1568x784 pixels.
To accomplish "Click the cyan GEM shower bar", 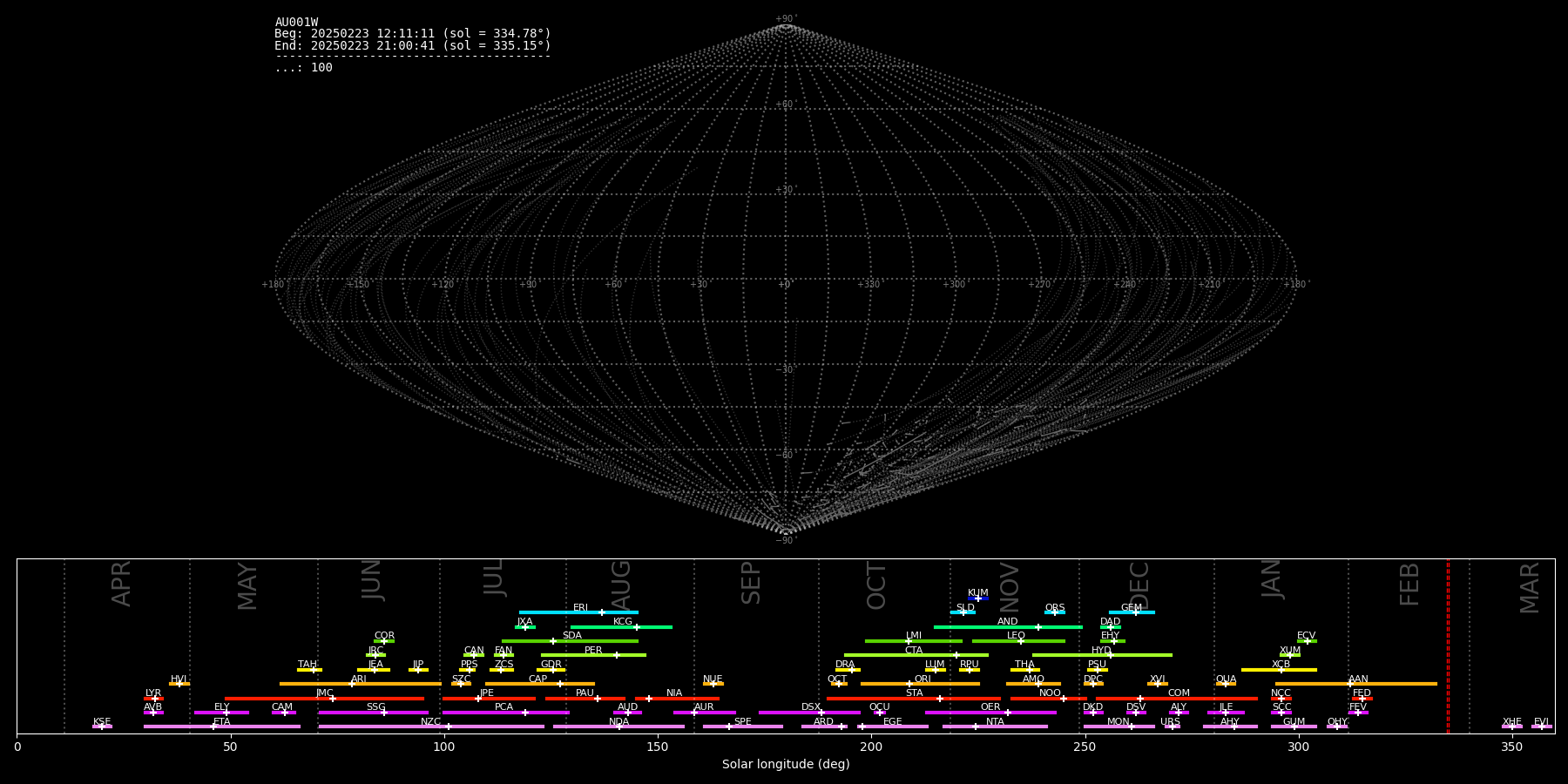I will (1132, 612).
